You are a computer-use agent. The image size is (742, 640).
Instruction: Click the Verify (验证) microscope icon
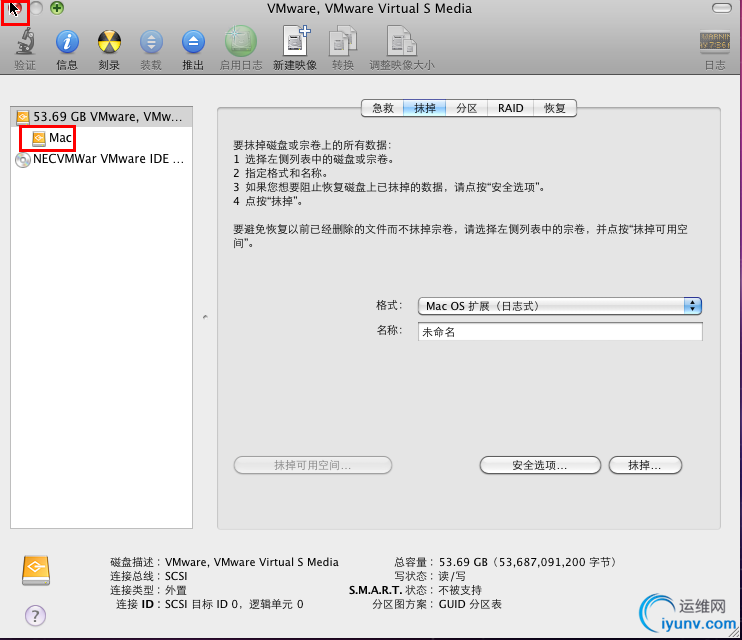(x=25, y=41)
